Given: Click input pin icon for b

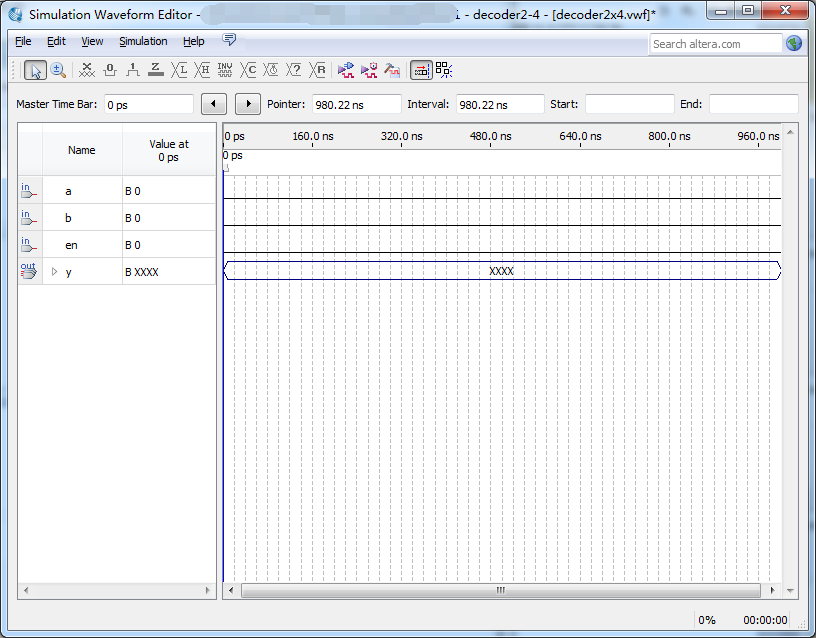Looking at the screenshot, I should pyautogui.click(x=29, y=218).
